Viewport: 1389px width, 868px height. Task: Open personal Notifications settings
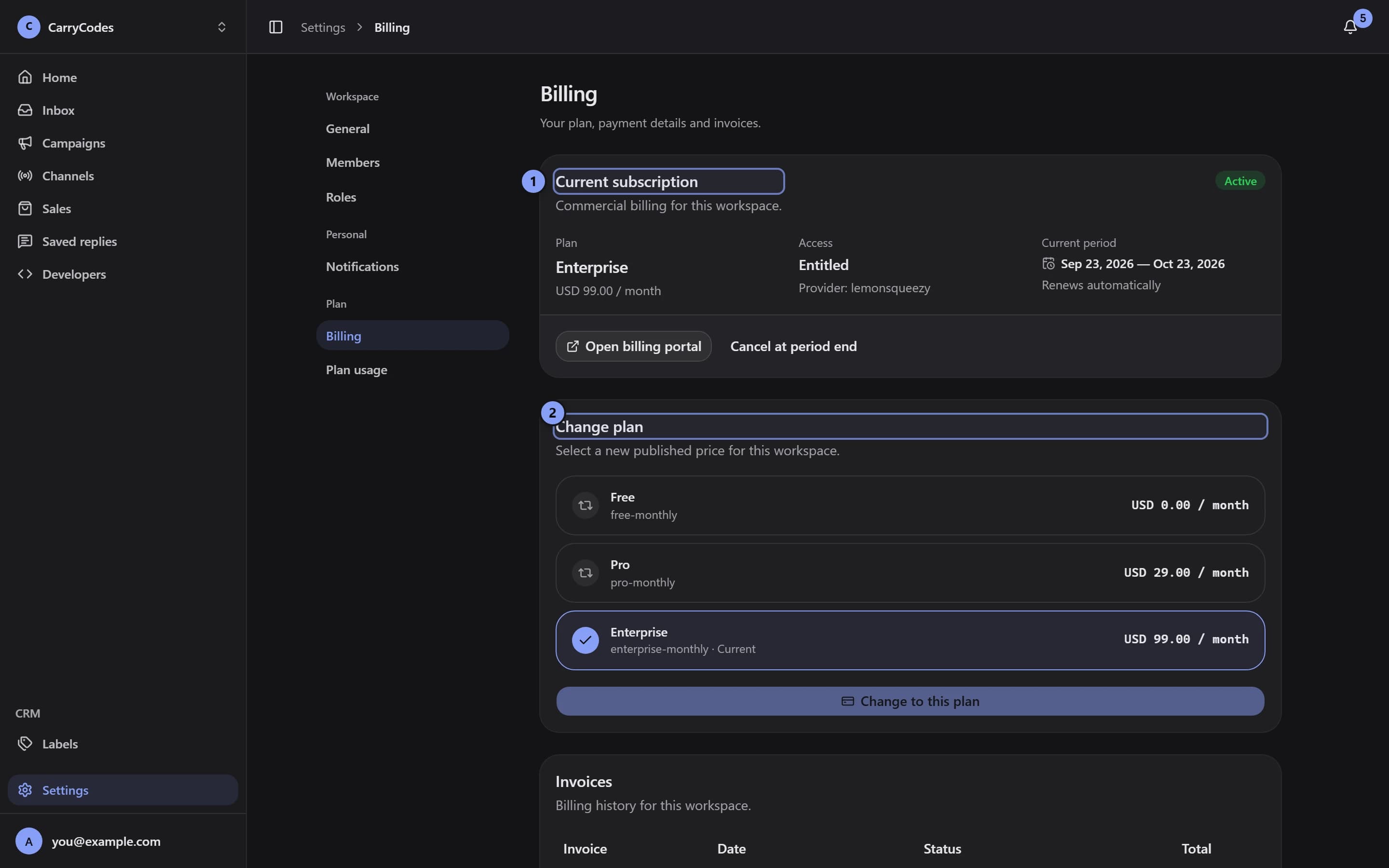(x=412, y=266)
